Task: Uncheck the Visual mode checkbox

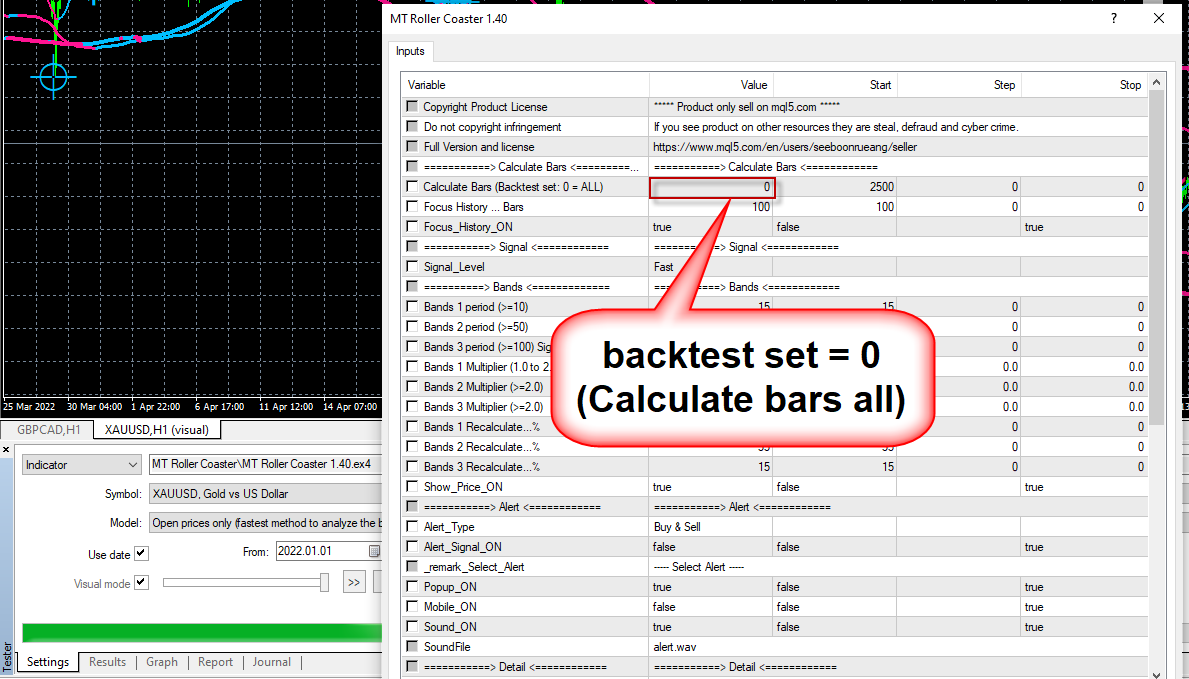Action: click(141, 583)
